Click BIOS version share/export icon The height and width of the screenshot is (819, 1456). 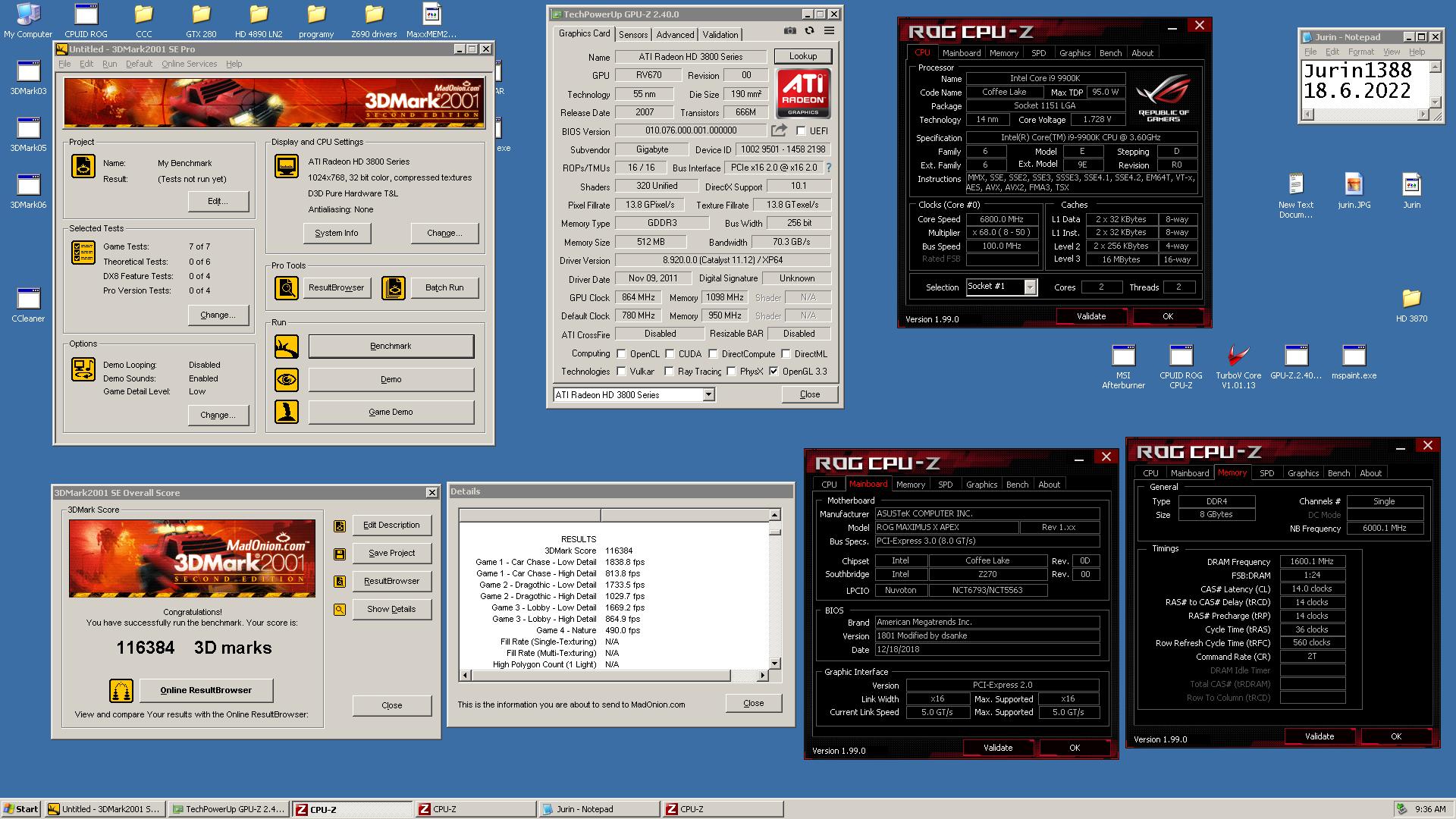(x=779, y=130)
